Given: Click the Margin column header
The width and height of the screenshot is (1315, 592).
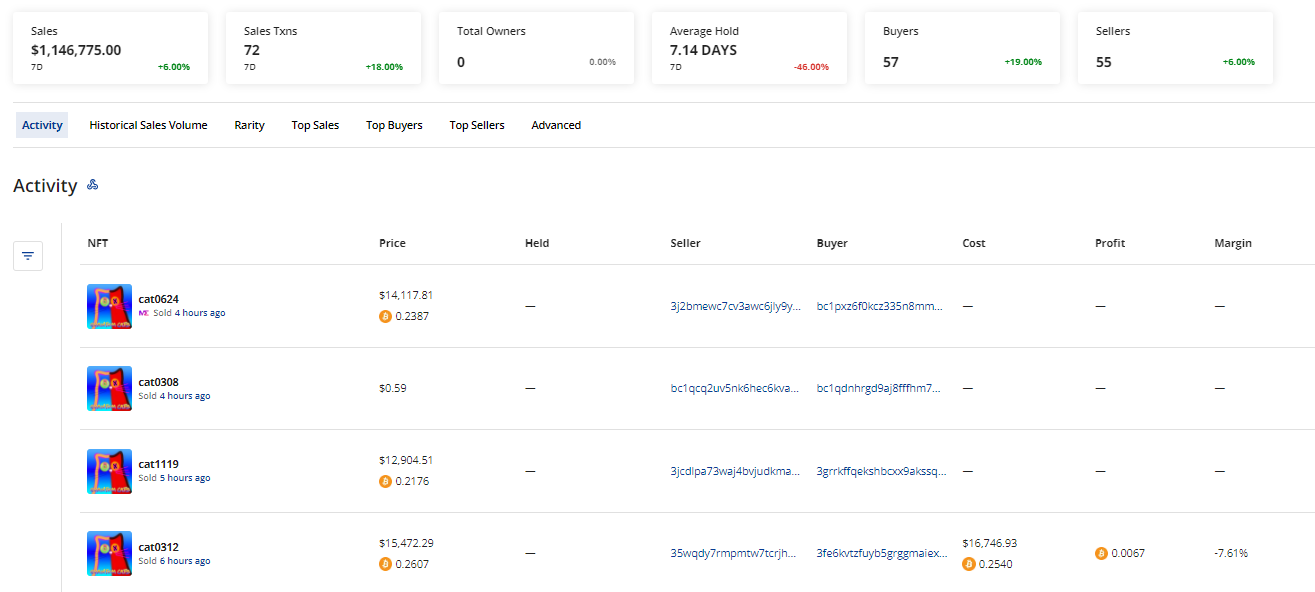Looking at the screenshot, I should pos(1233,243).
